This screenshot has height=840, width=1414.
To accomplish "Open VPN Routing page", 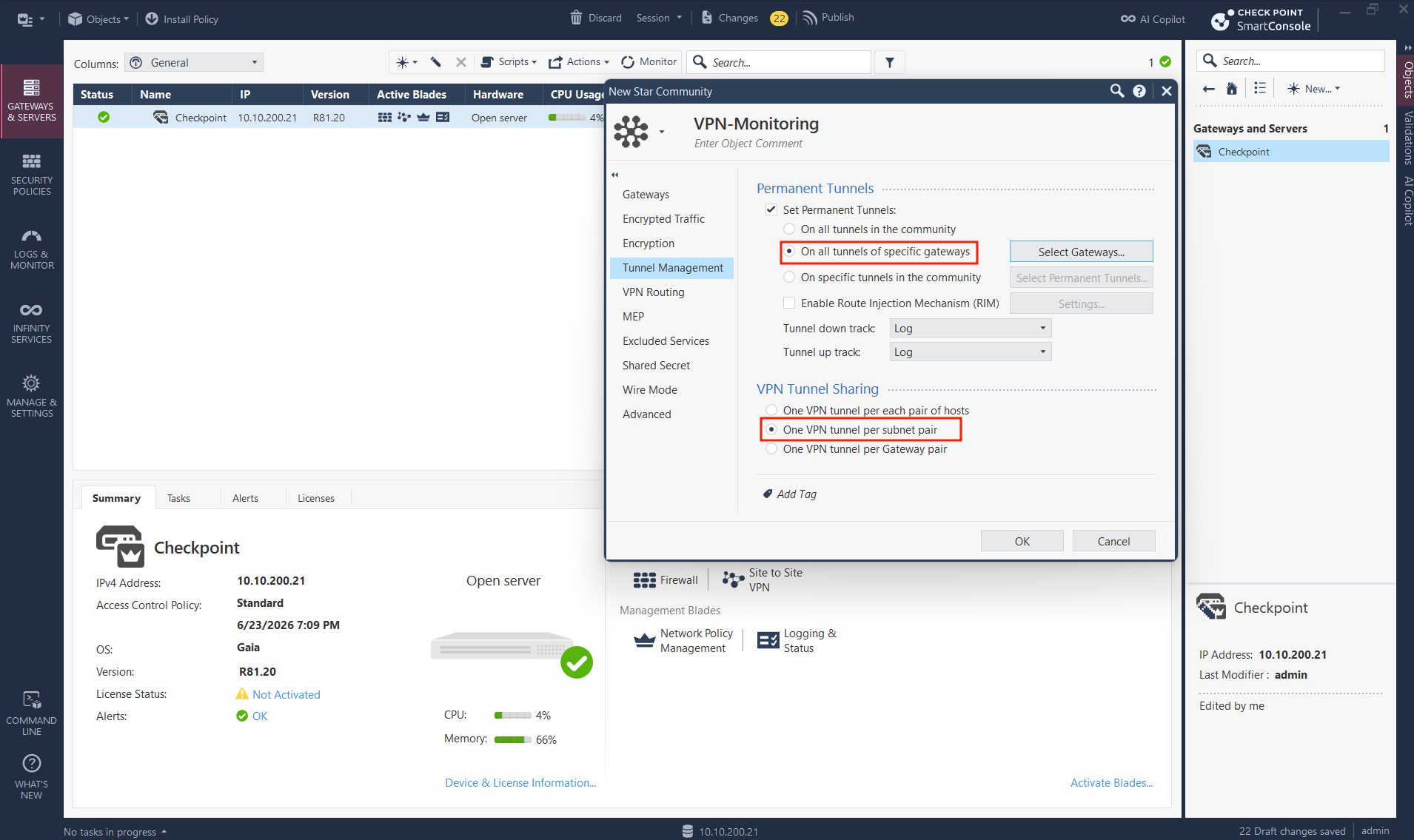I will click(653, 292).
